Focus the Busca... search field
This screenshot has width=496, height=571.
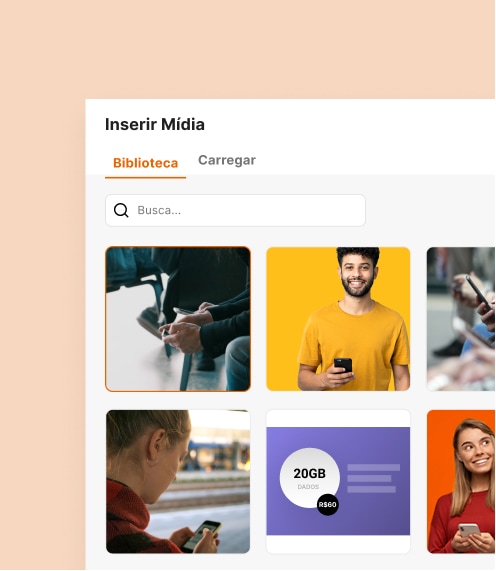point(235,210)
